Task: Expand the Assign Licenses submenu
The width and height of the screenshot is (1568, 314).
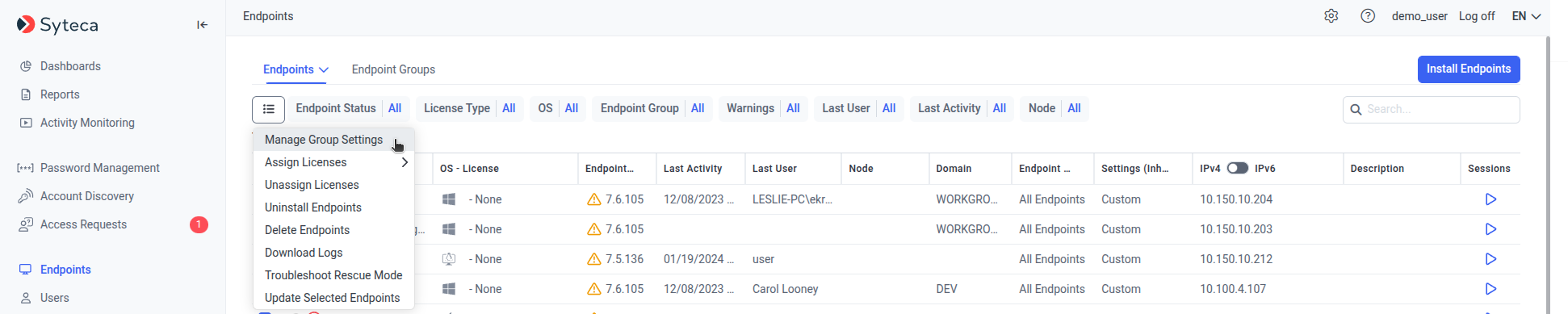Action: [x=333, y=162]
